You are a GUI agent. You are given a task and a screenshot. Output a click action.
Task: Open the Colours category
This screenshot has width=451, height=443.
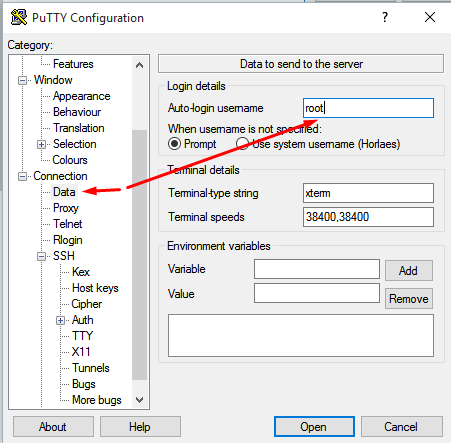point(70,160)
